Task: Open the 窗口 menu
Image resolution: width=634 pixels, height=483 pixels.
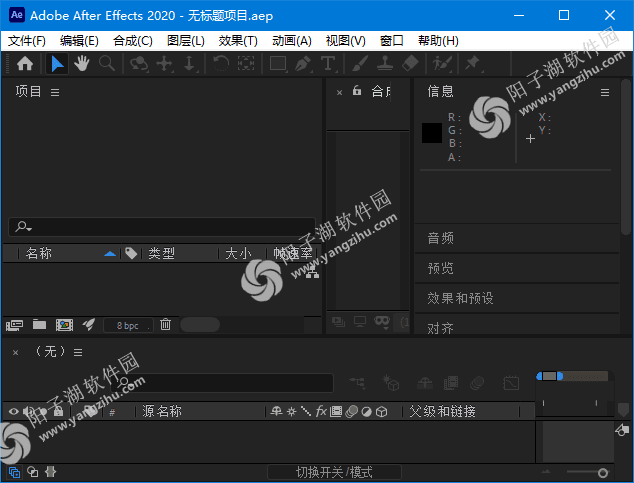Action: 391,41
